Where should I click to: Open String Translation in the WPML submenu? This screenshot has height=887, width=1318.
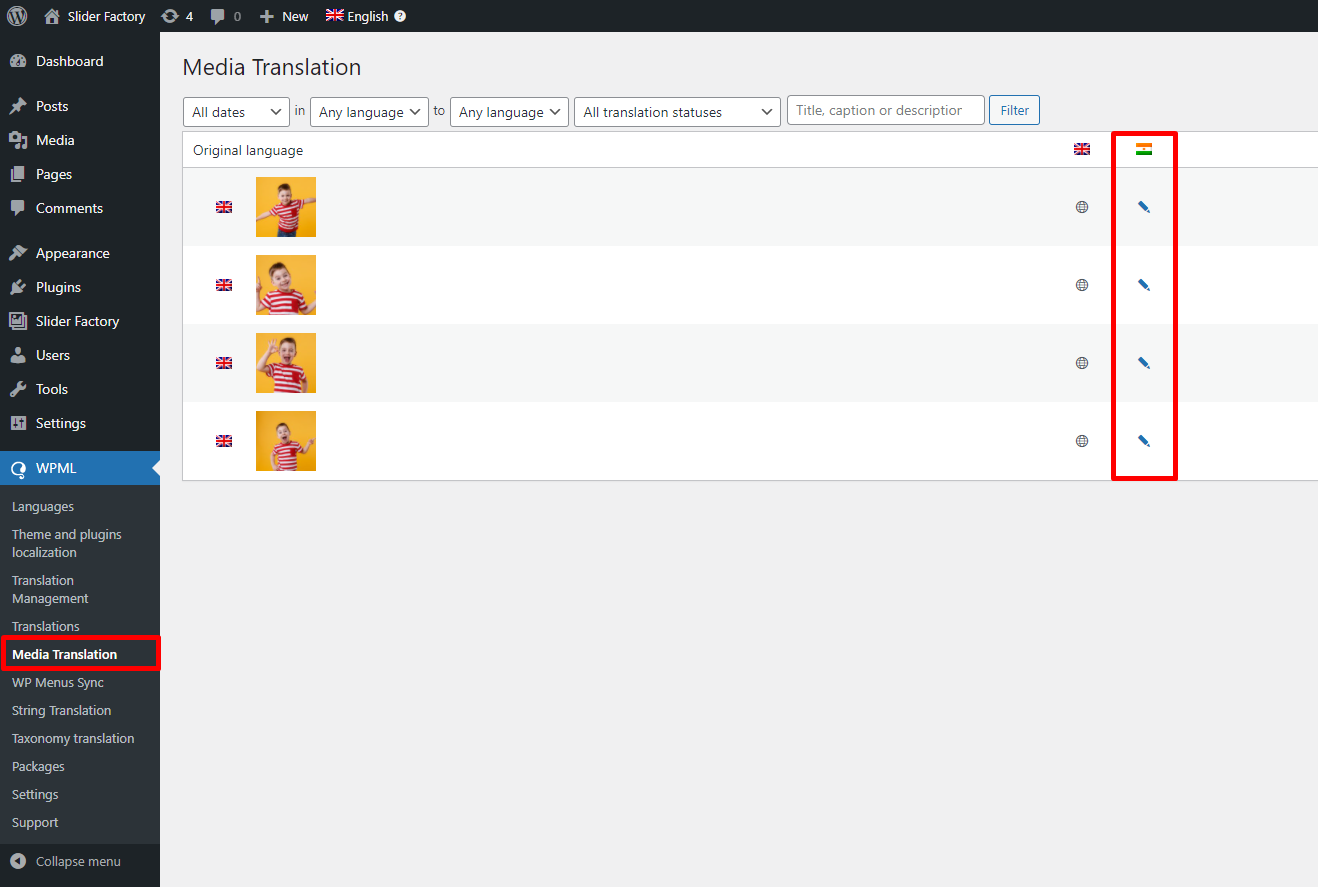point(62,710)
